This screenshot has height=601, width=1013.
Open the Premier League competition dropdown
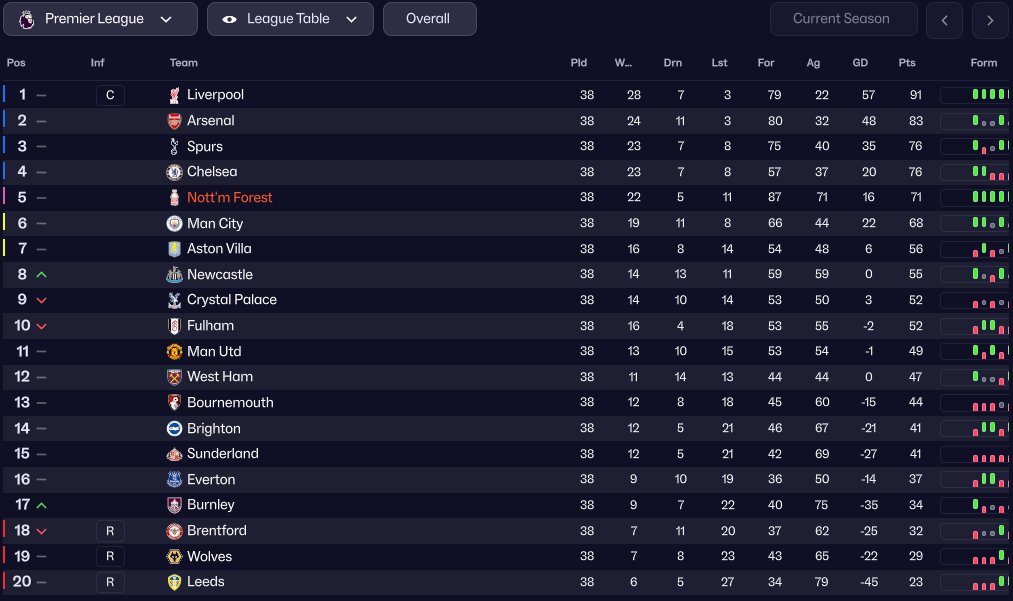(x=100, y=19)
